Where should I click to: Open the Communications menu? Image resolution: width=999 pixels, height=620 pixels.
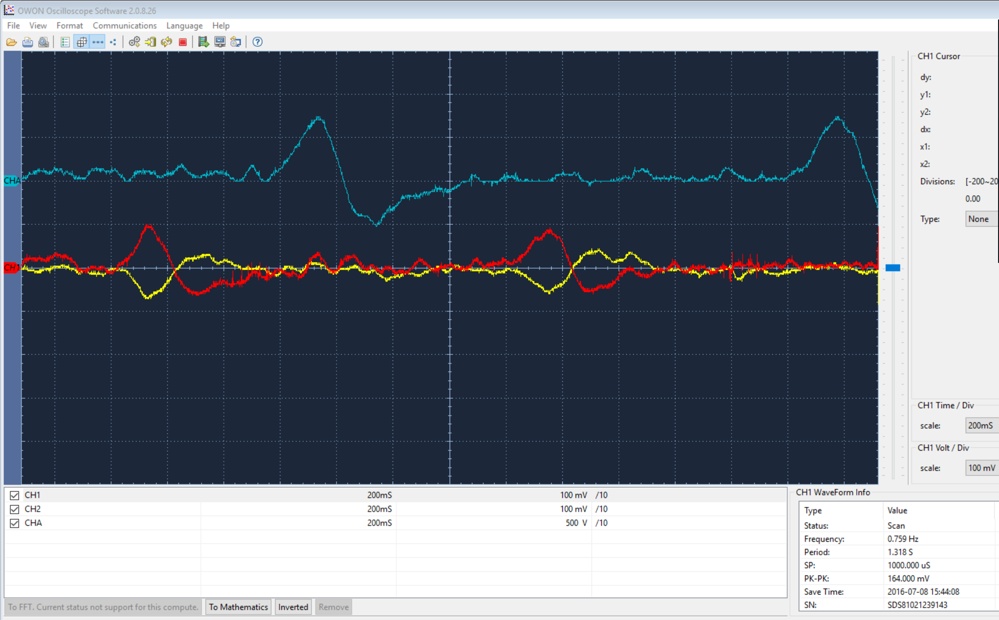tap(124, 26)
